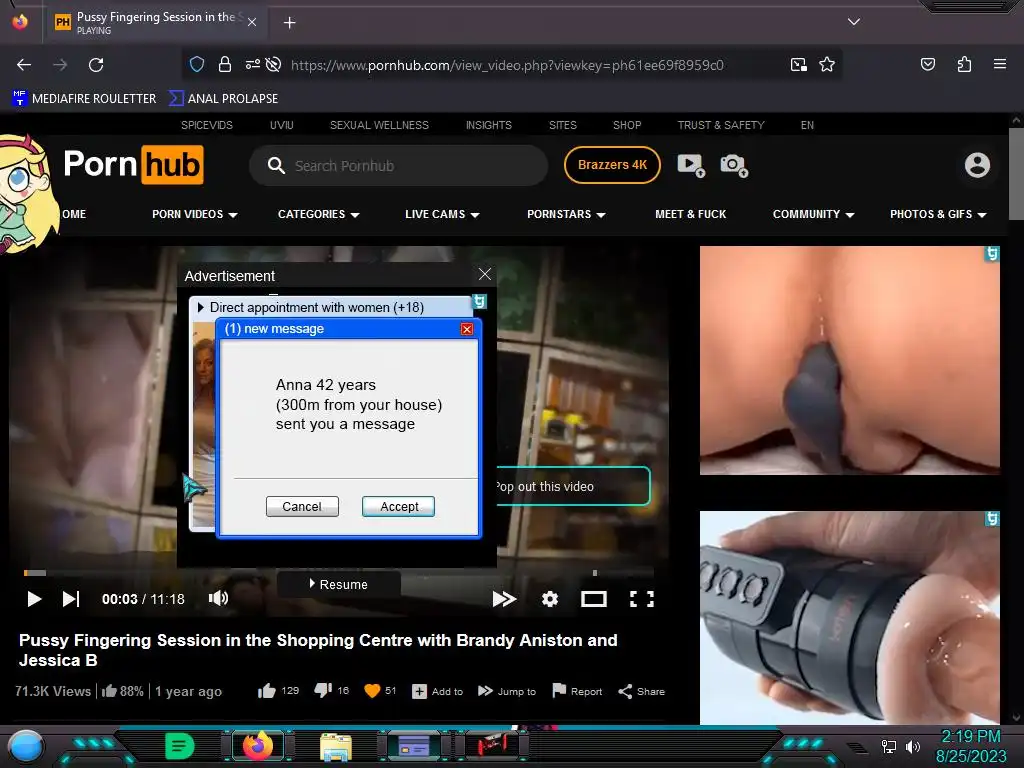
Task: Favorite the video with the heart icon
Action: (x=372, y=691)
